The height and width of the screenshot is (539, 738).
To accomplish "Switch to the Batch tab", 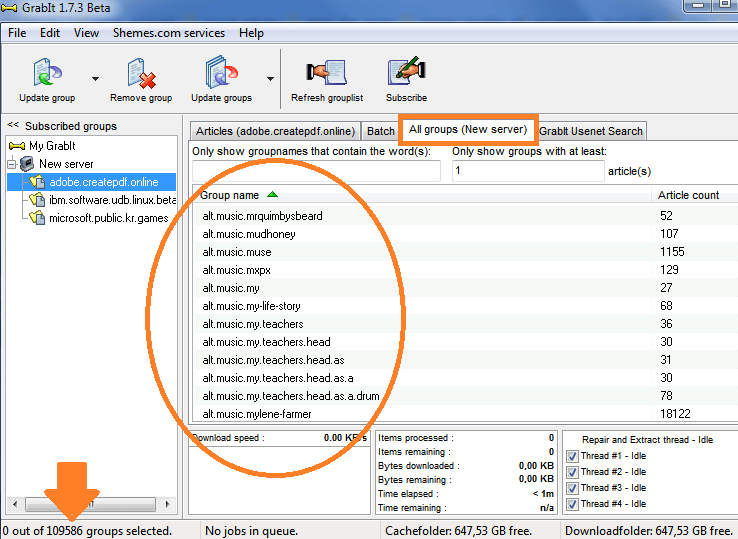I will coord(380,131).
